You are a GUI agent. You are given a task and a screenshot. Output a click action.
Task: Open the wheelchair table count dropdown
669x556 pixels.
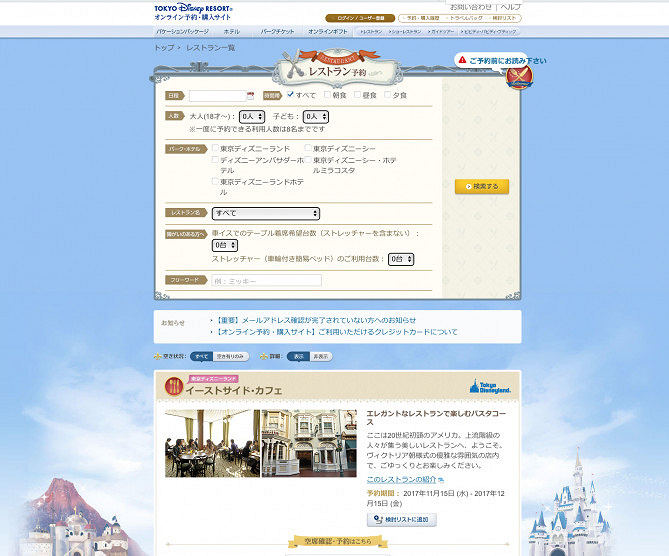coord(225,245)
